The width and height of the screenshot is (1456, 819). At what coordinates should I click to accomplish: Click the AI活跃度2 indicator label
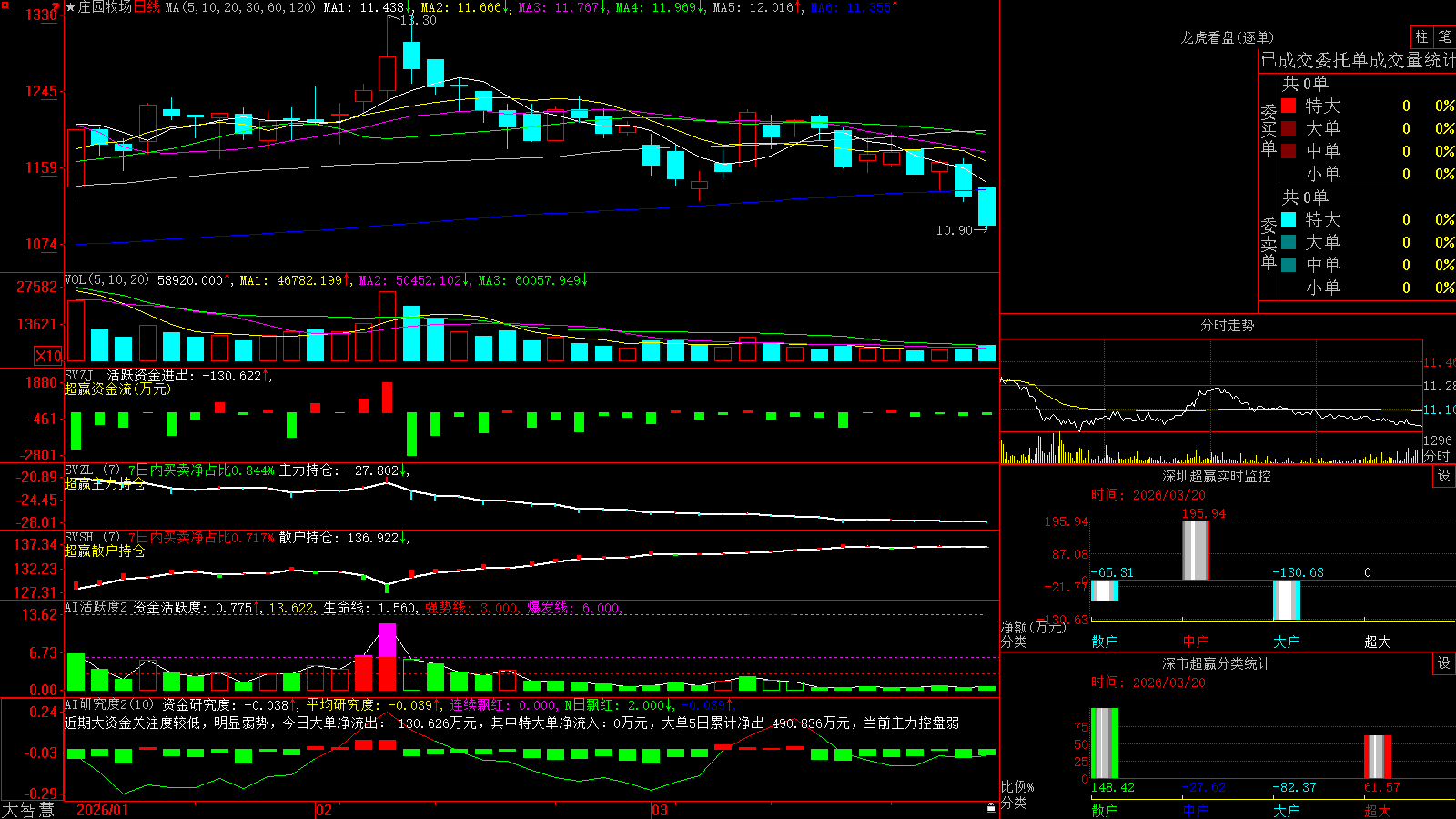pos(96,607)
